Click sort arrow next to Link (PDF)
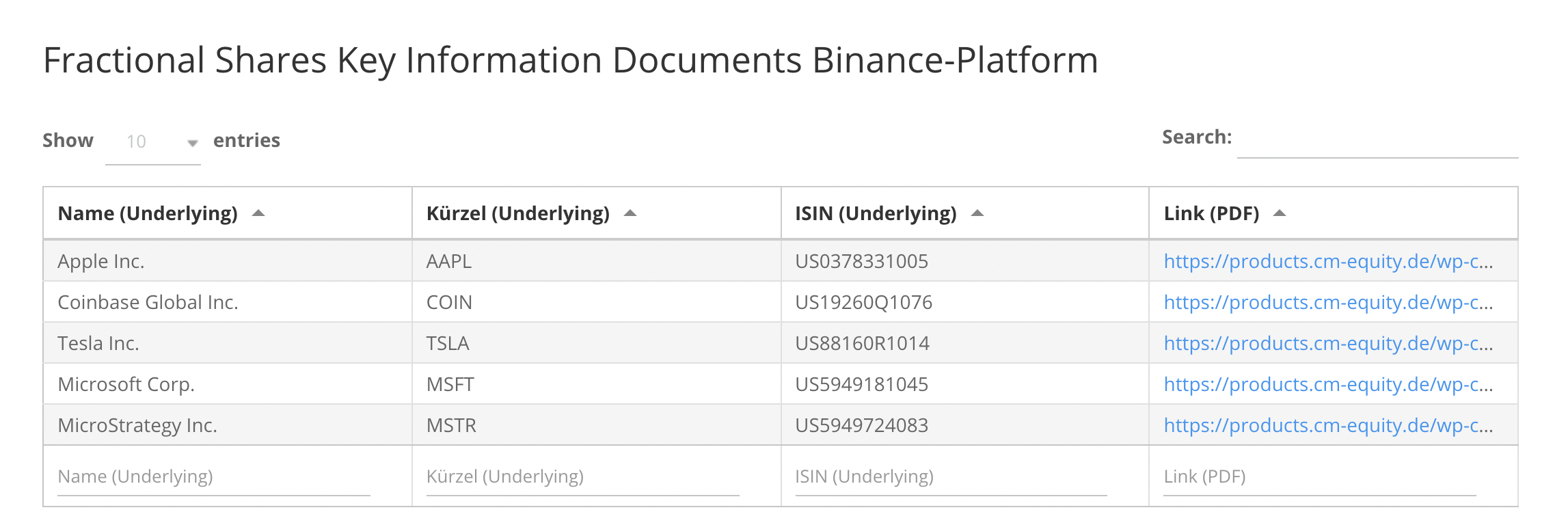 coord(1280,213)
